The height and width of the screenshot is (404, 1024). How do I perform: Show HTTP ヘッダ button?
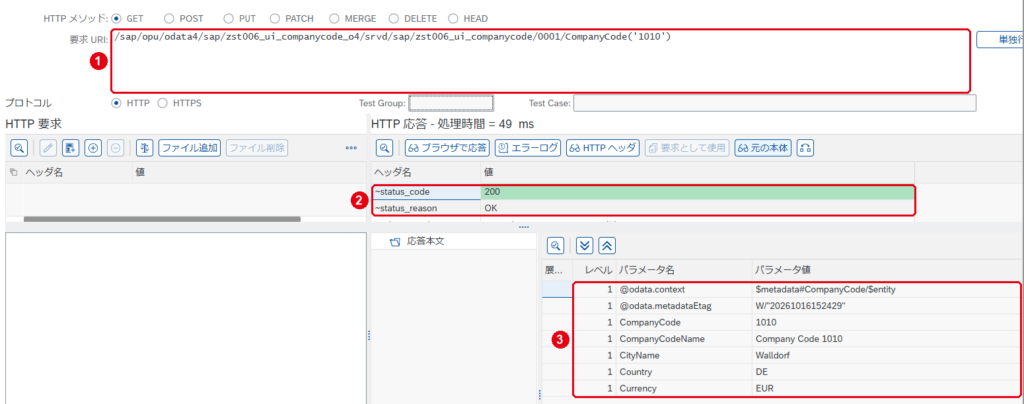tap(603, 148)
